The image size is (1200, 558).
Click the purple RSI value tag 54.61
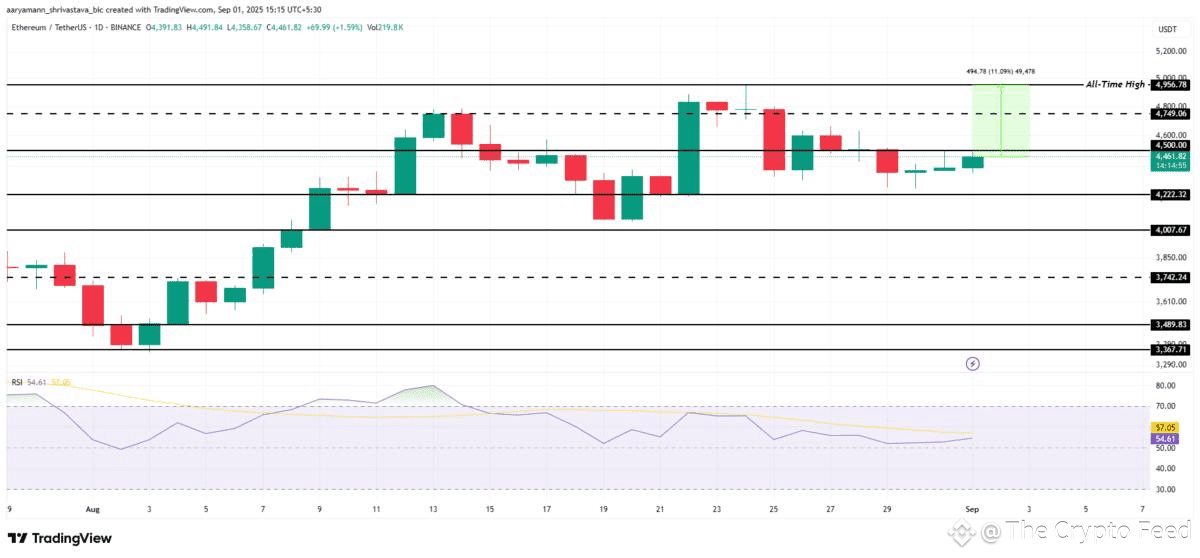(1164, 439)
